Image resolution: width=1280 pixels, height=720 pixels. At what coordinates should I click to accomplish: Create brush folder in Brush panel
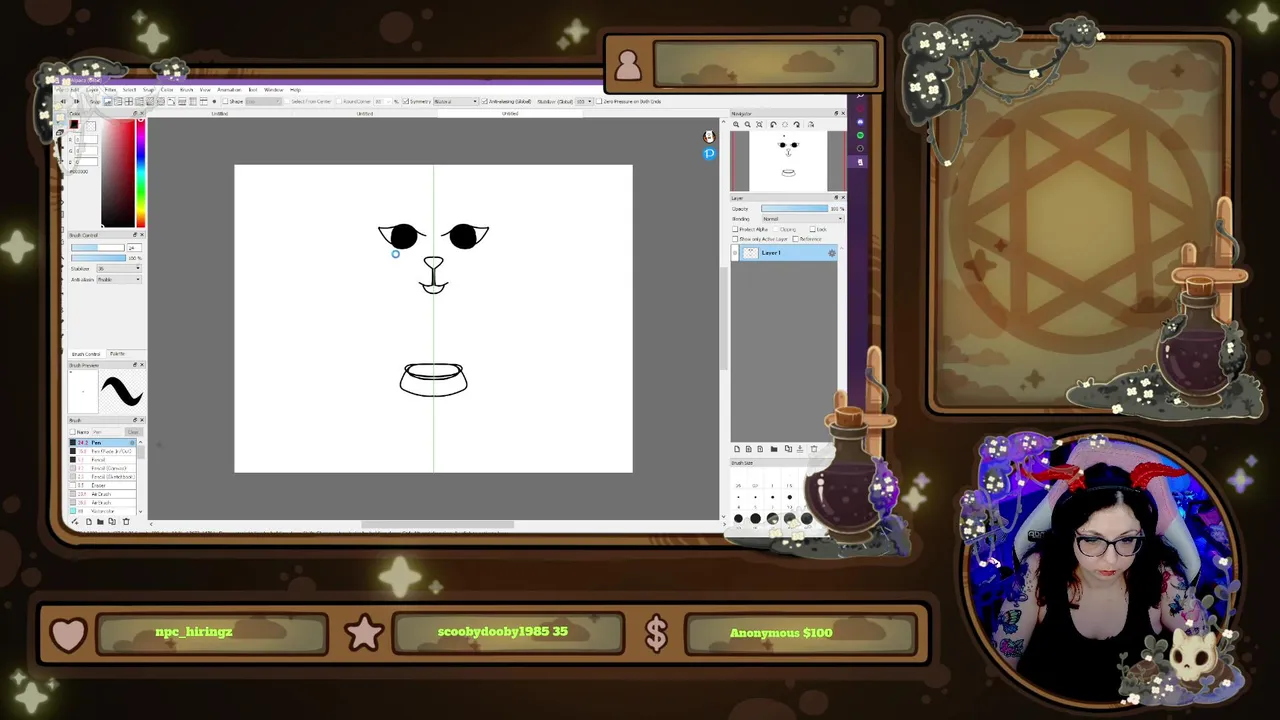coord(100,521)
